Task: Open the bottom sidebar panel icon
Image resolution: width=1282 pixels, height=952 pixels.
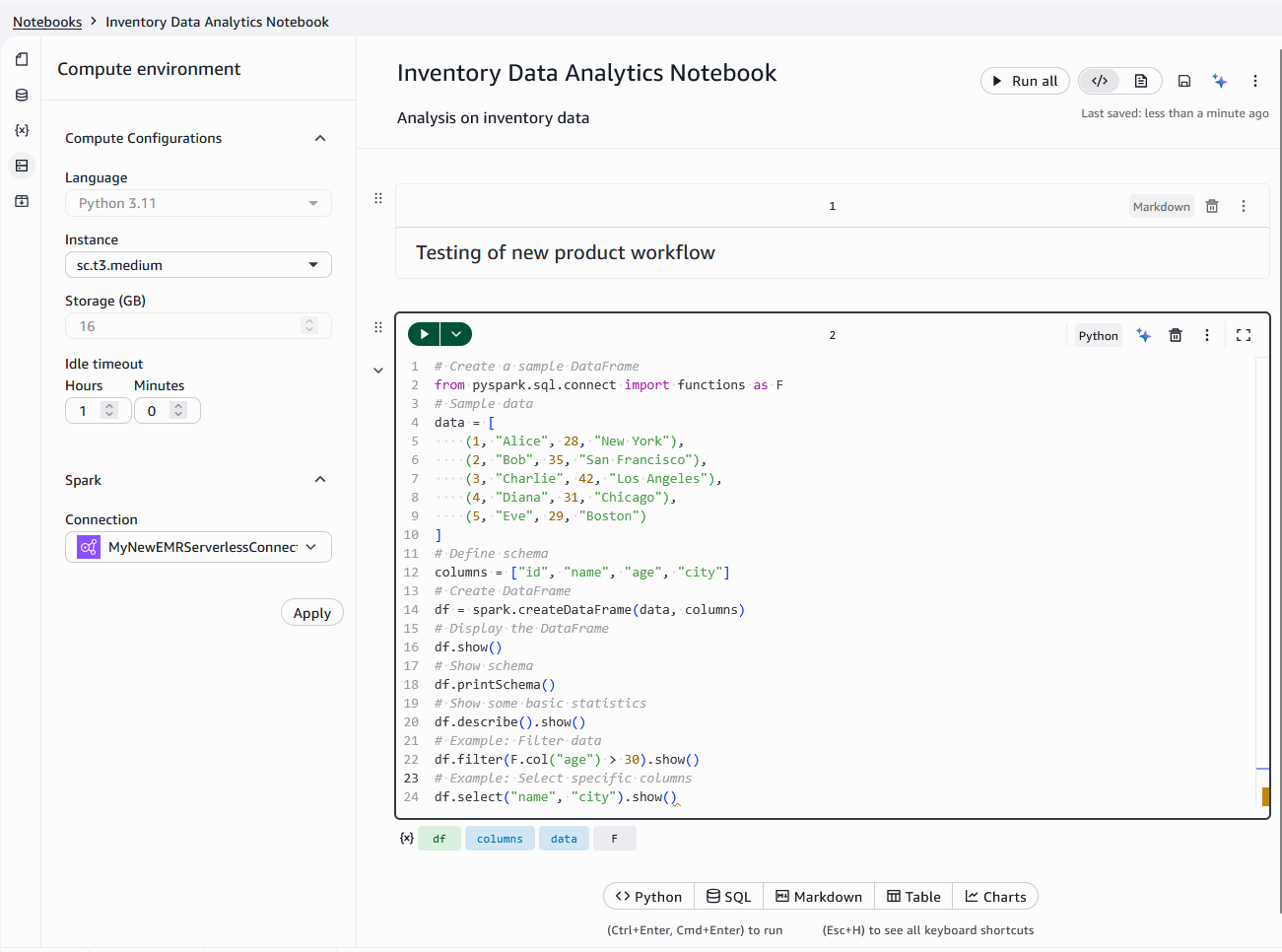Action: [22, 201]
